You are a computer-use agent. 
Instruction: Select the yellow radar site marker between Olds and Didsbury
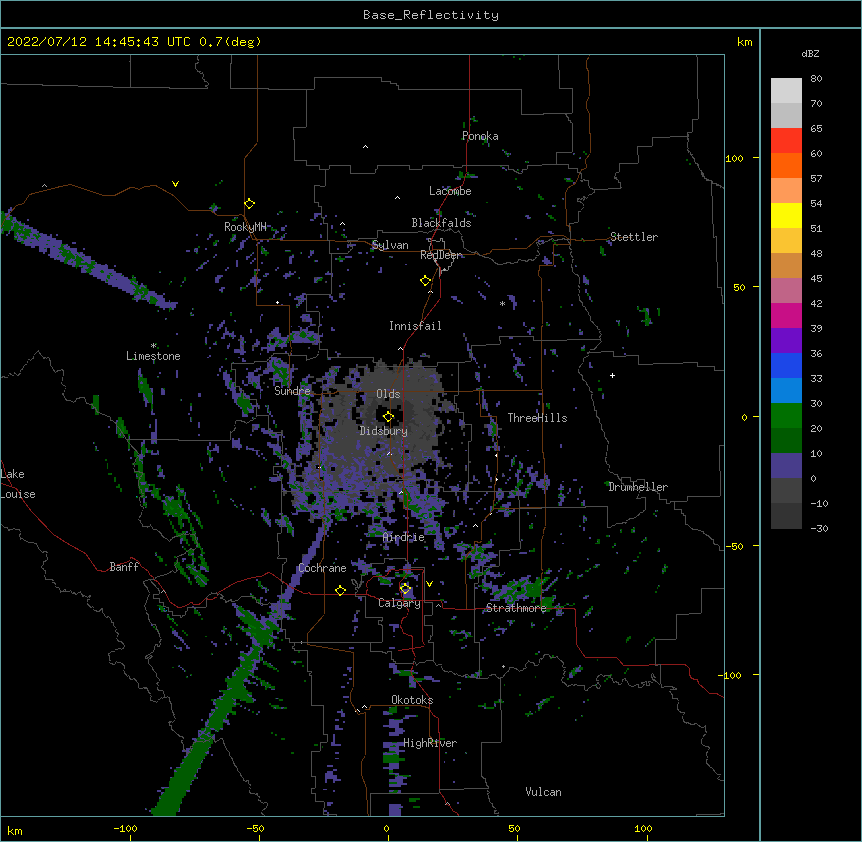(x=388, y=417)
